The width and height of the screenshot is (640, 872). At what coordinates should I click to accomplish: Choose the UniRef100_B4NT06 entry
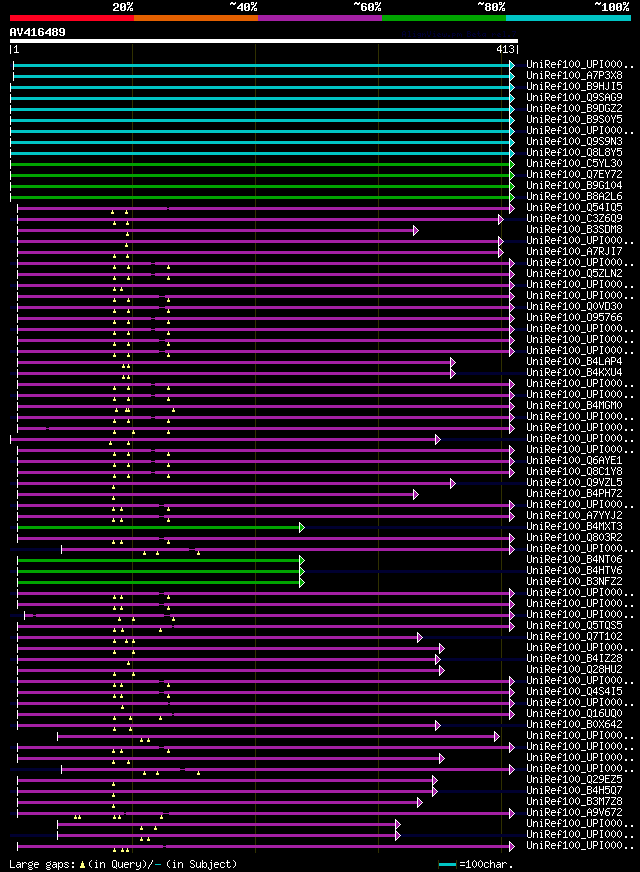coord(574,559)
